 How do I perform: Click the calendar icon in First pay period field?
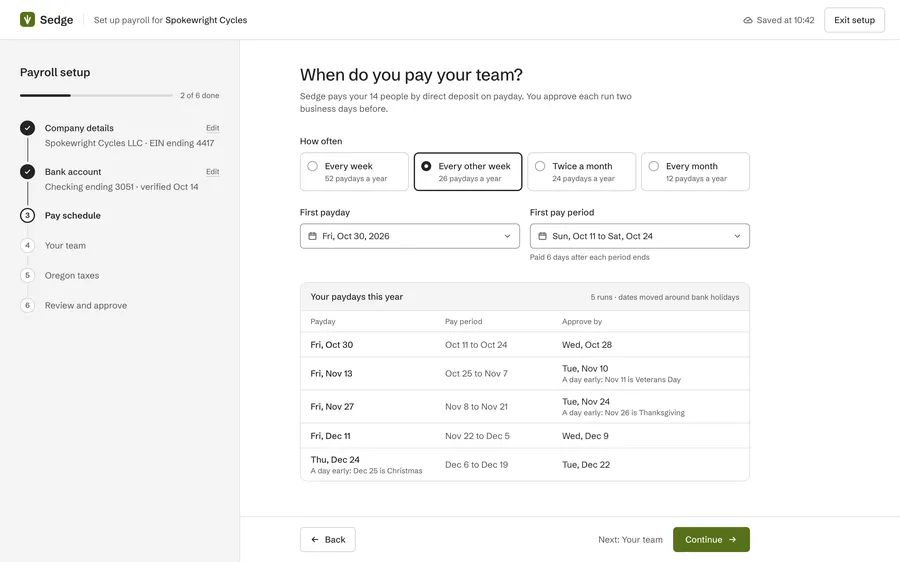pyautogui.click(x=542, y=236)
